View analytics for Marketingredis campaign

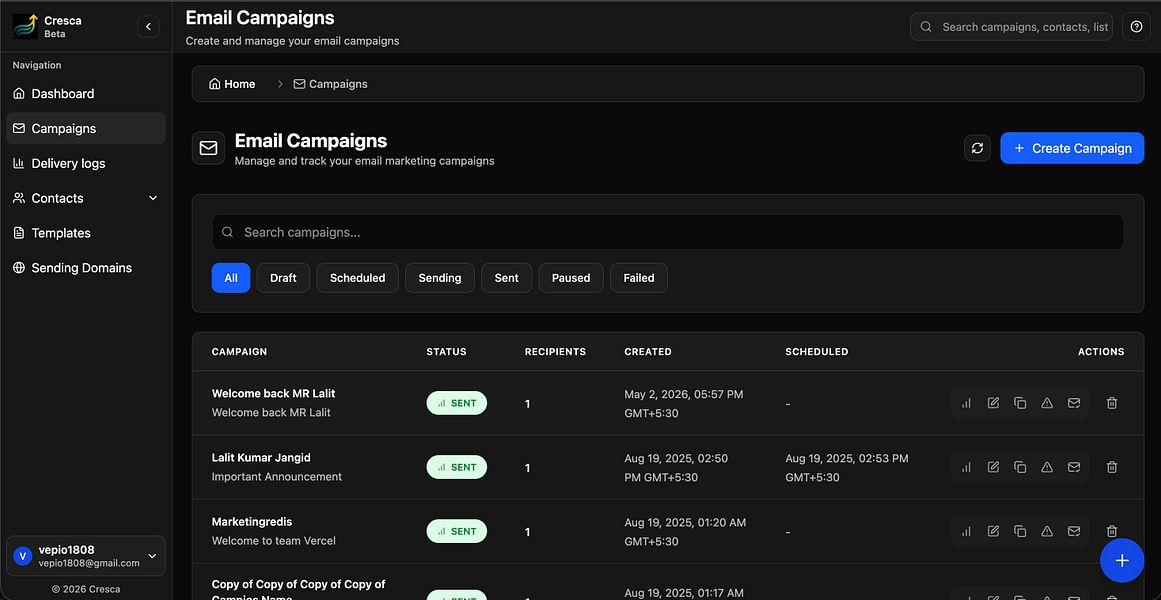(966, 531)
